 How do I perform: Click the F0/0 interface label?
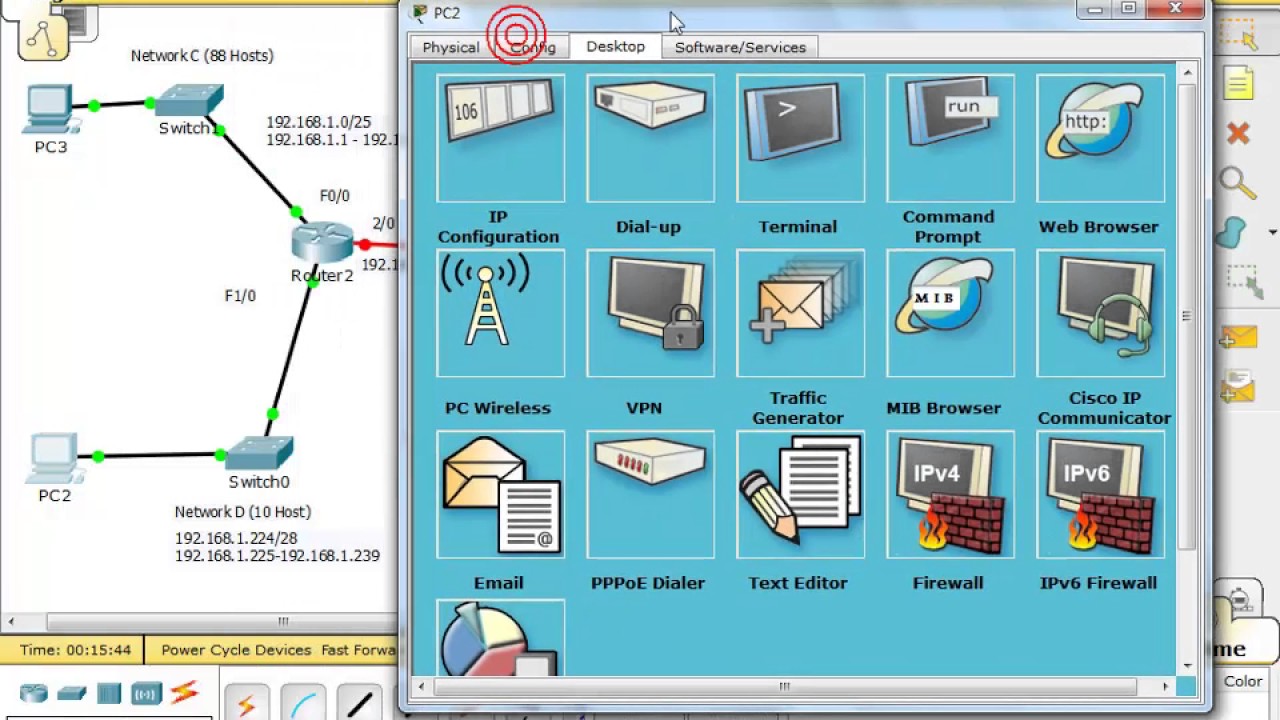pyautogui.click(x=335, y=196)
